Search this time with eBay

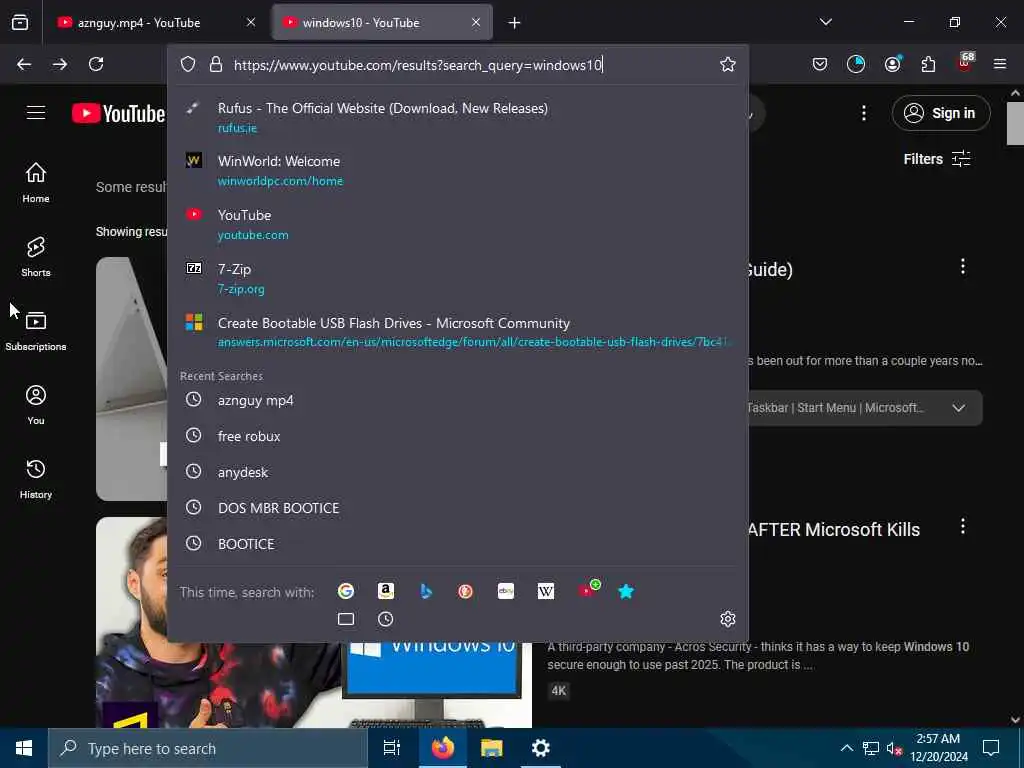pos(506,592)
